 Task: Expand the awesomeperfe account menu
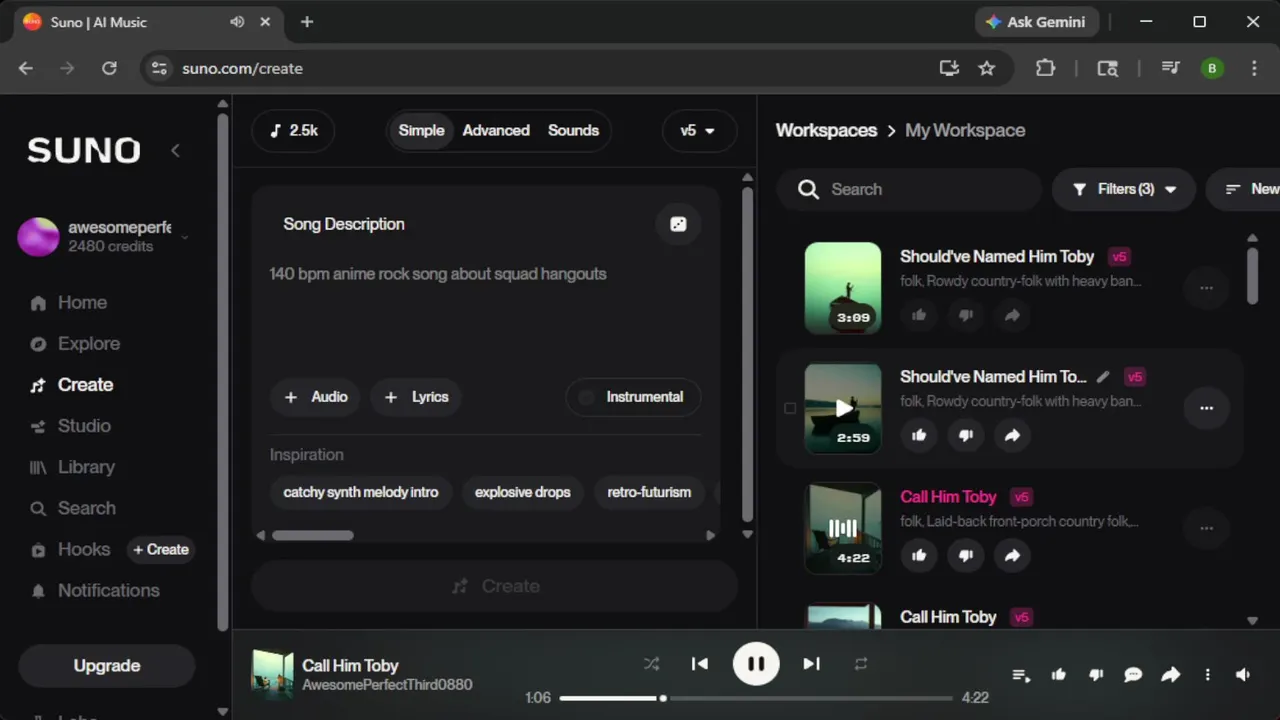(185, 237)
